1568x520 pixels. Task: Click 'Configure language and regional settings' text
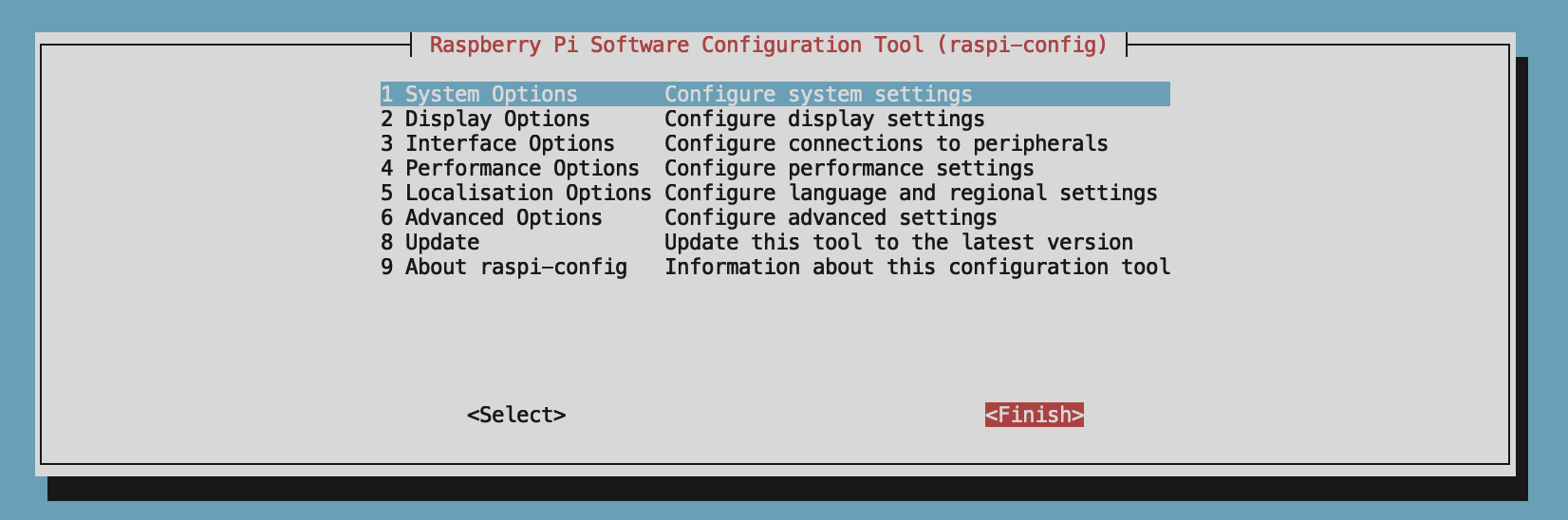910,194
